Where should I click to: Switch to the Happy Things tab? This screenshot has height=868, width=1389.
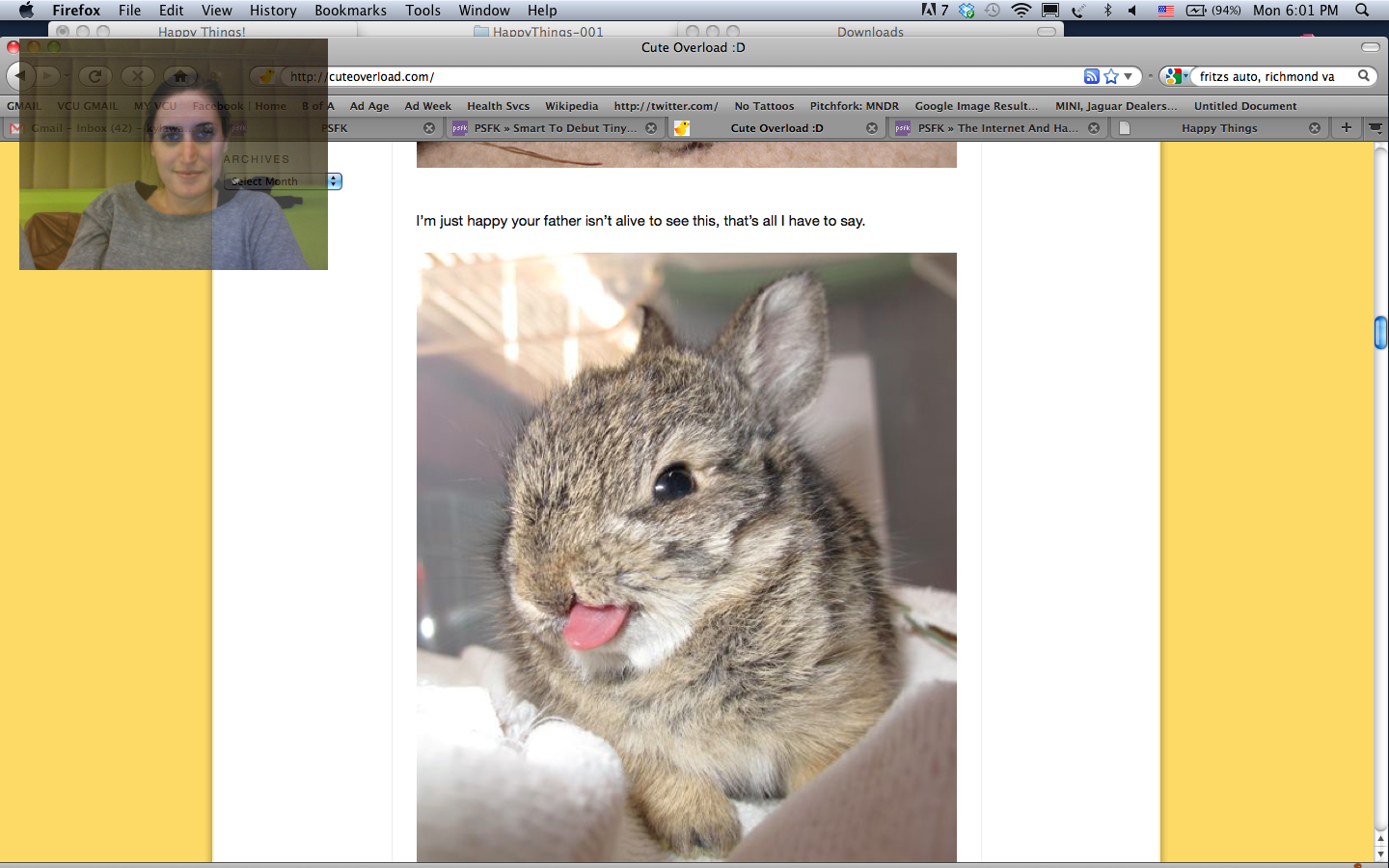click(1218, 128)
